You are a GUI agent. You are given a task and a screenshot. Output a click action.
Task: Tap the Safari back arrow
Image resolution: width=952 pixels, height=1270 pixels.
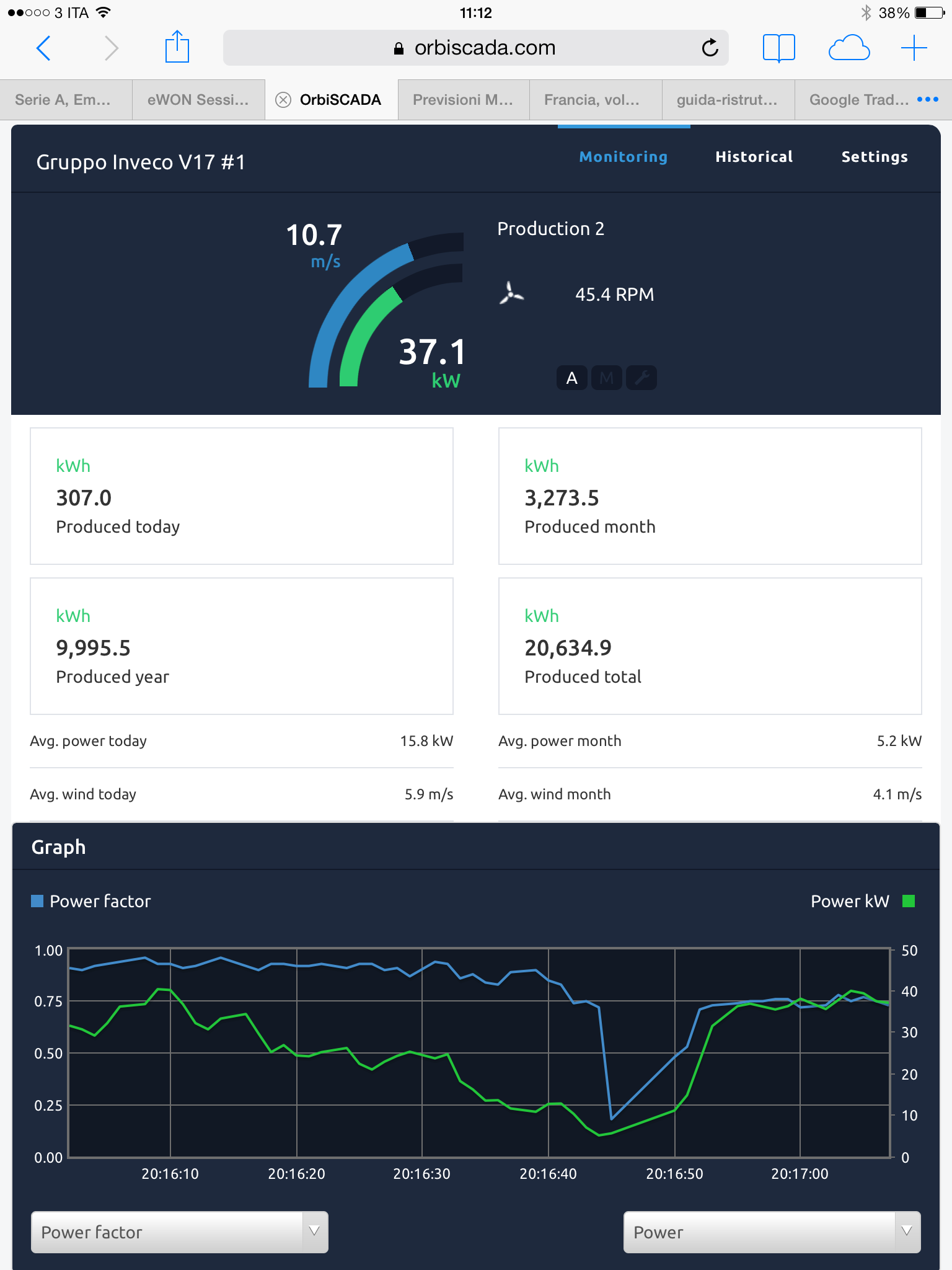coord(43,48)
